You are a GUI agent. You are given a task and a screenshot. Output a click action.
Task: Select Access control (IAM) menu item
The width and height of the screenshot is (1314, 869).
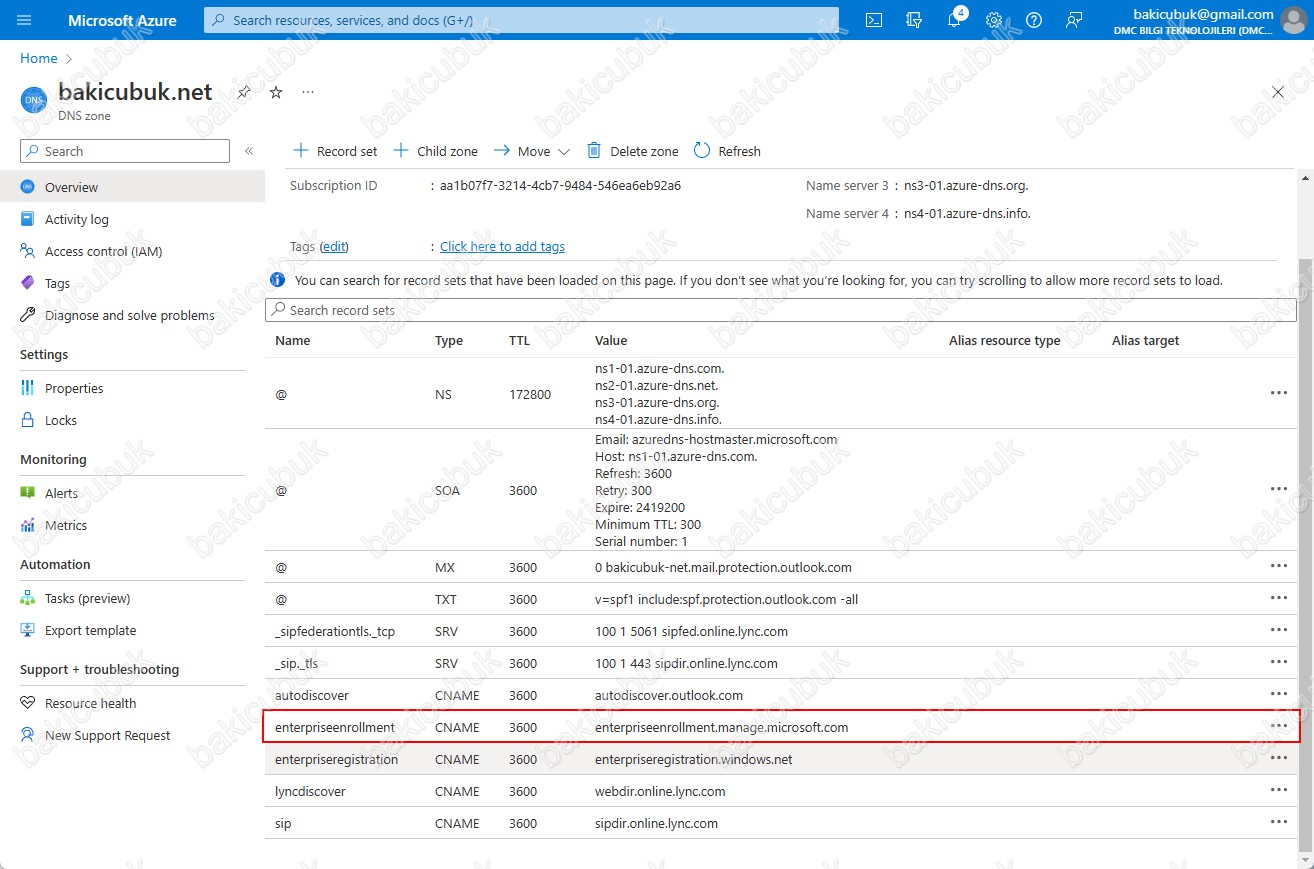(x=103, y=251)
